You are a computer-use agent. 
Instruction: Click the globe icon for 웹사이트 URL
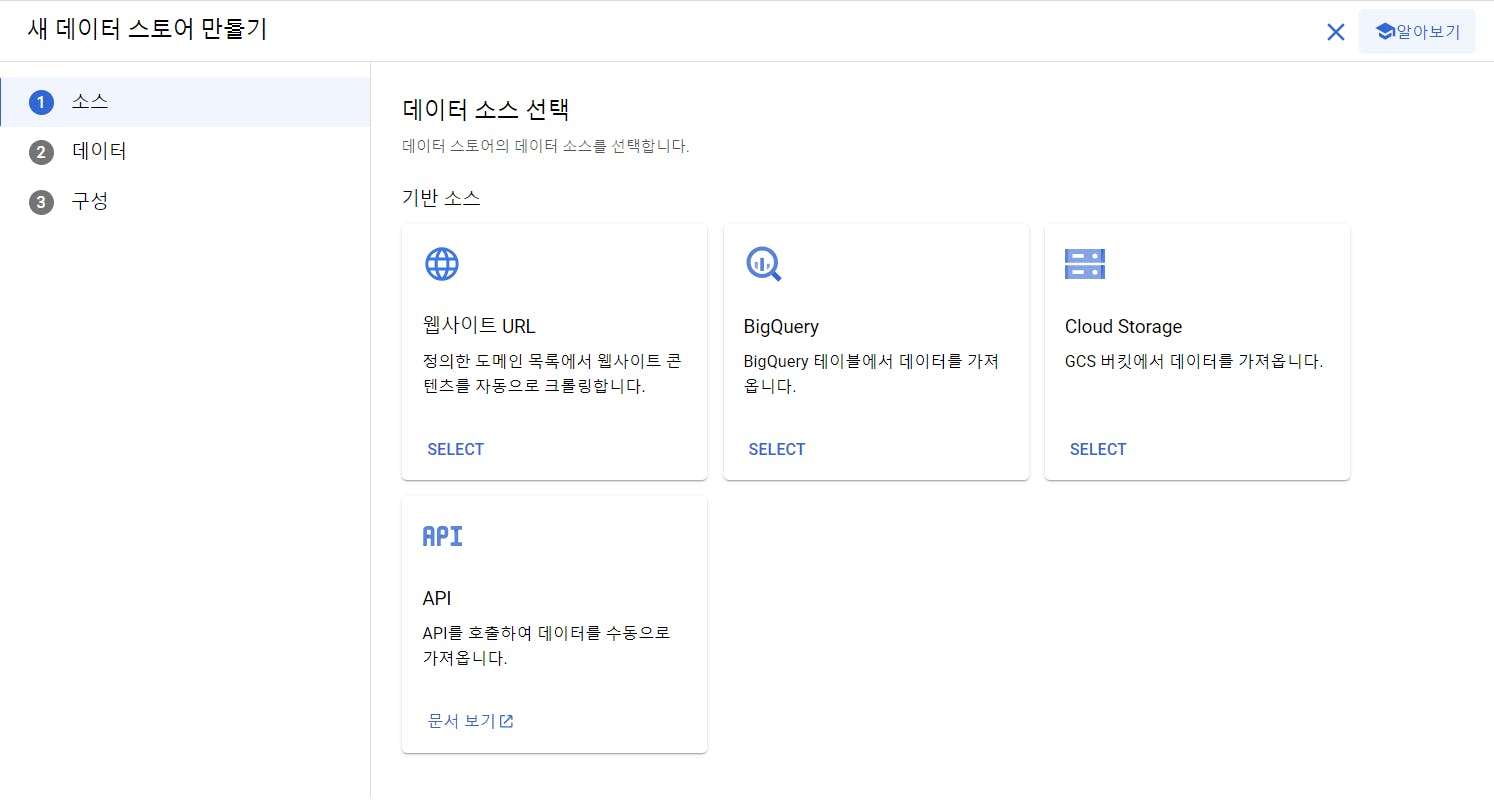pos(442,264)
